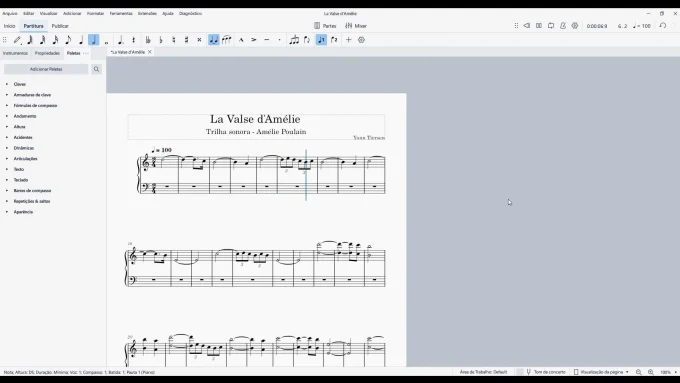Open Paletas panel options menu

pyautogui.click(x=86, y=53)
